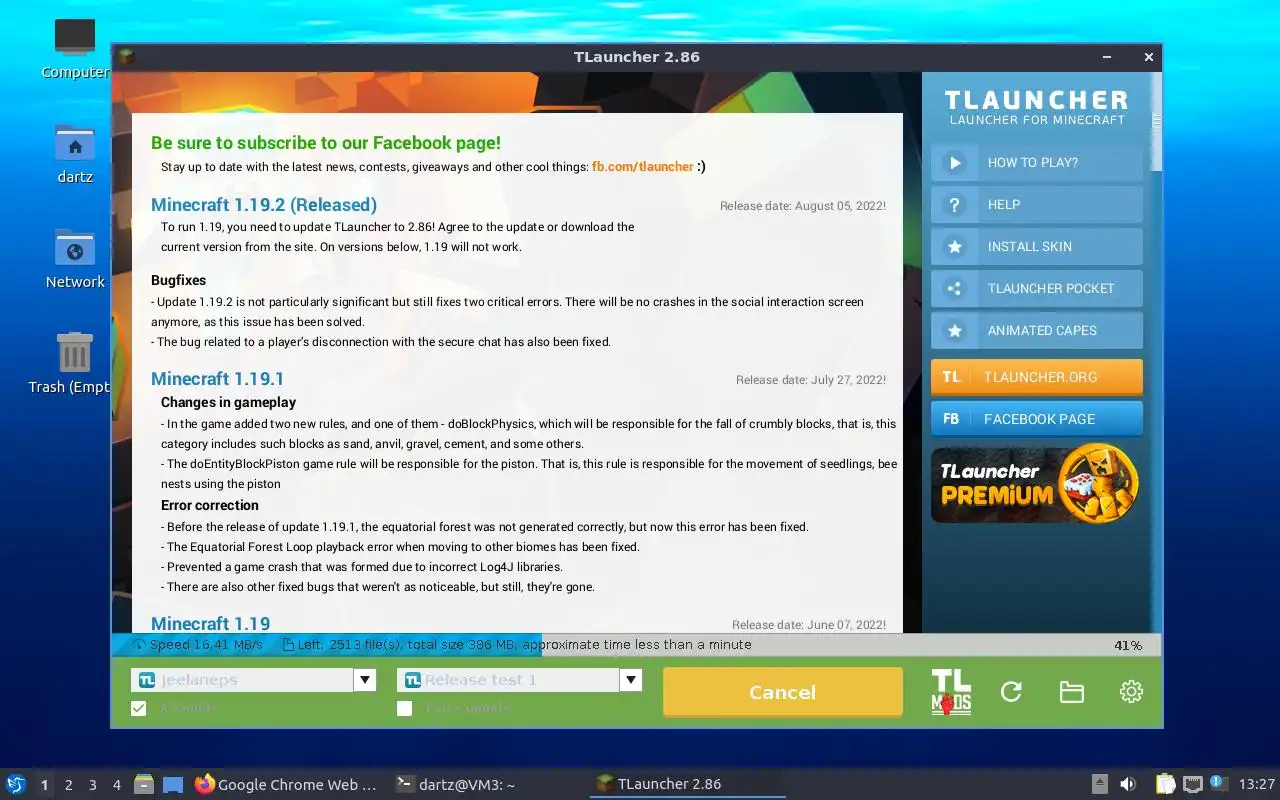Open the TL Mods icon
1280x800 pixels.
pyautogui.click(x=951, y=692)
